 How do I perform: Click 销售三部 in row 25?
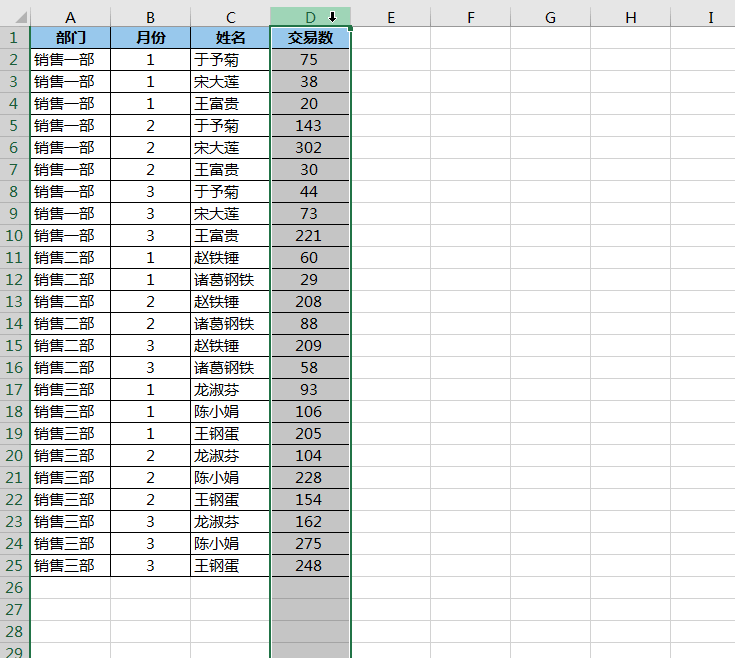point(64,565)
